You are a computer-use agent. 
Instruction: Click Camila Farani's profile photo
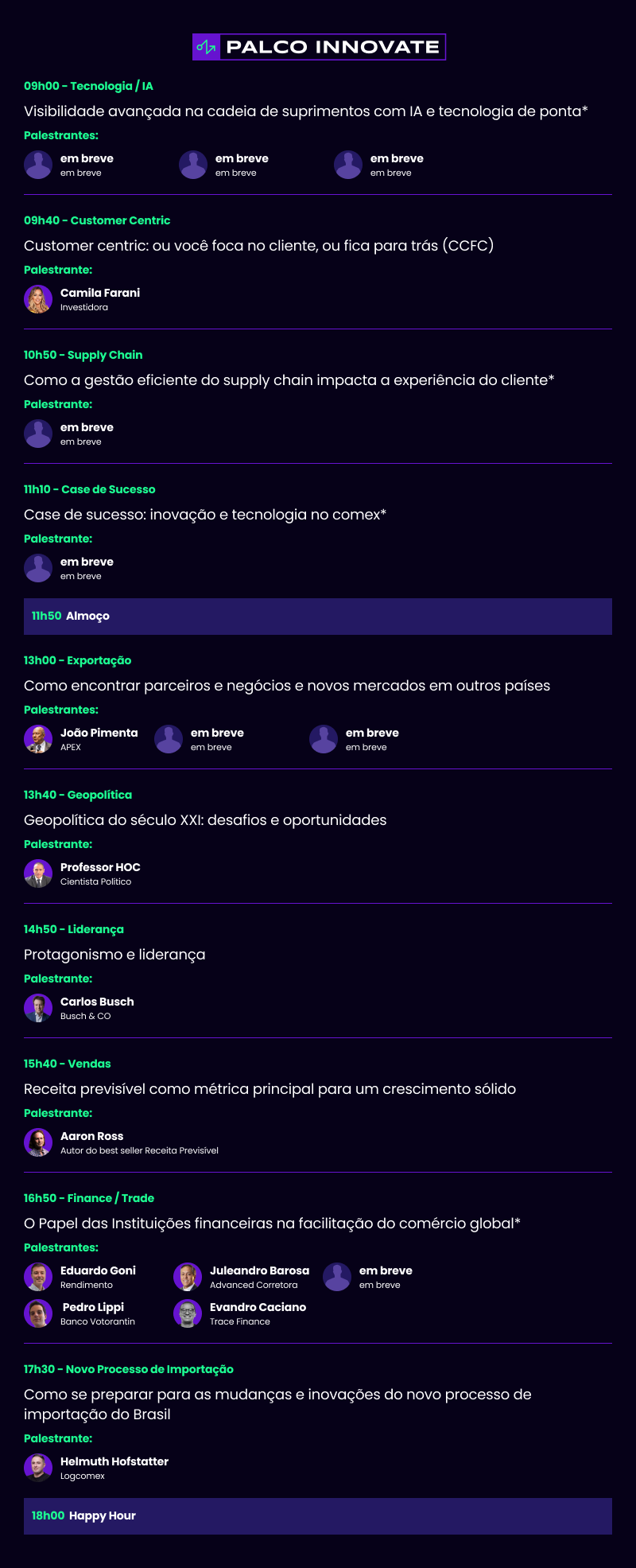tap(38, 299)
